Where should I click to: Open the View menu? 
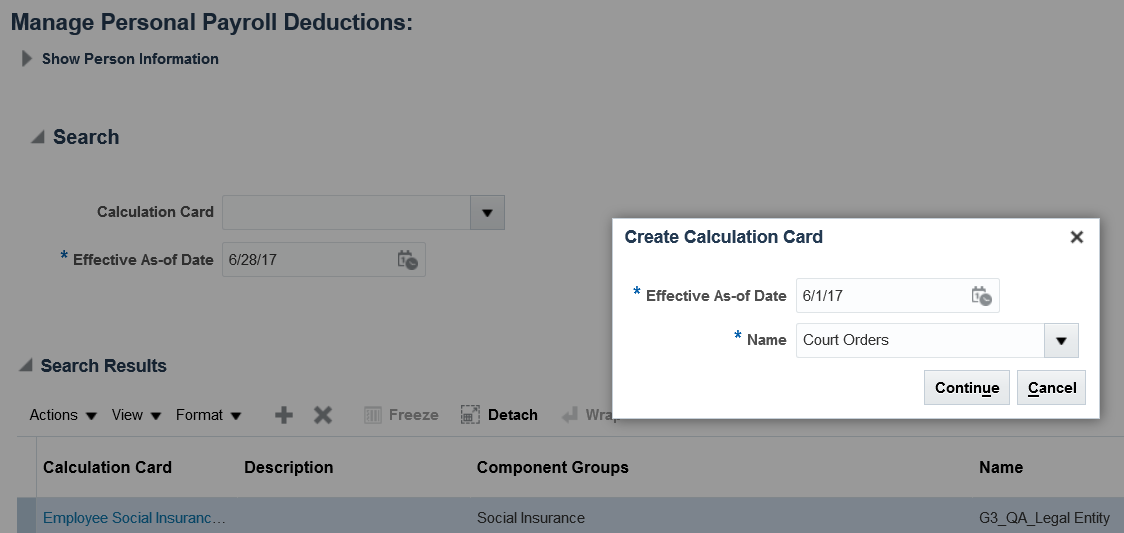[135, 415]
